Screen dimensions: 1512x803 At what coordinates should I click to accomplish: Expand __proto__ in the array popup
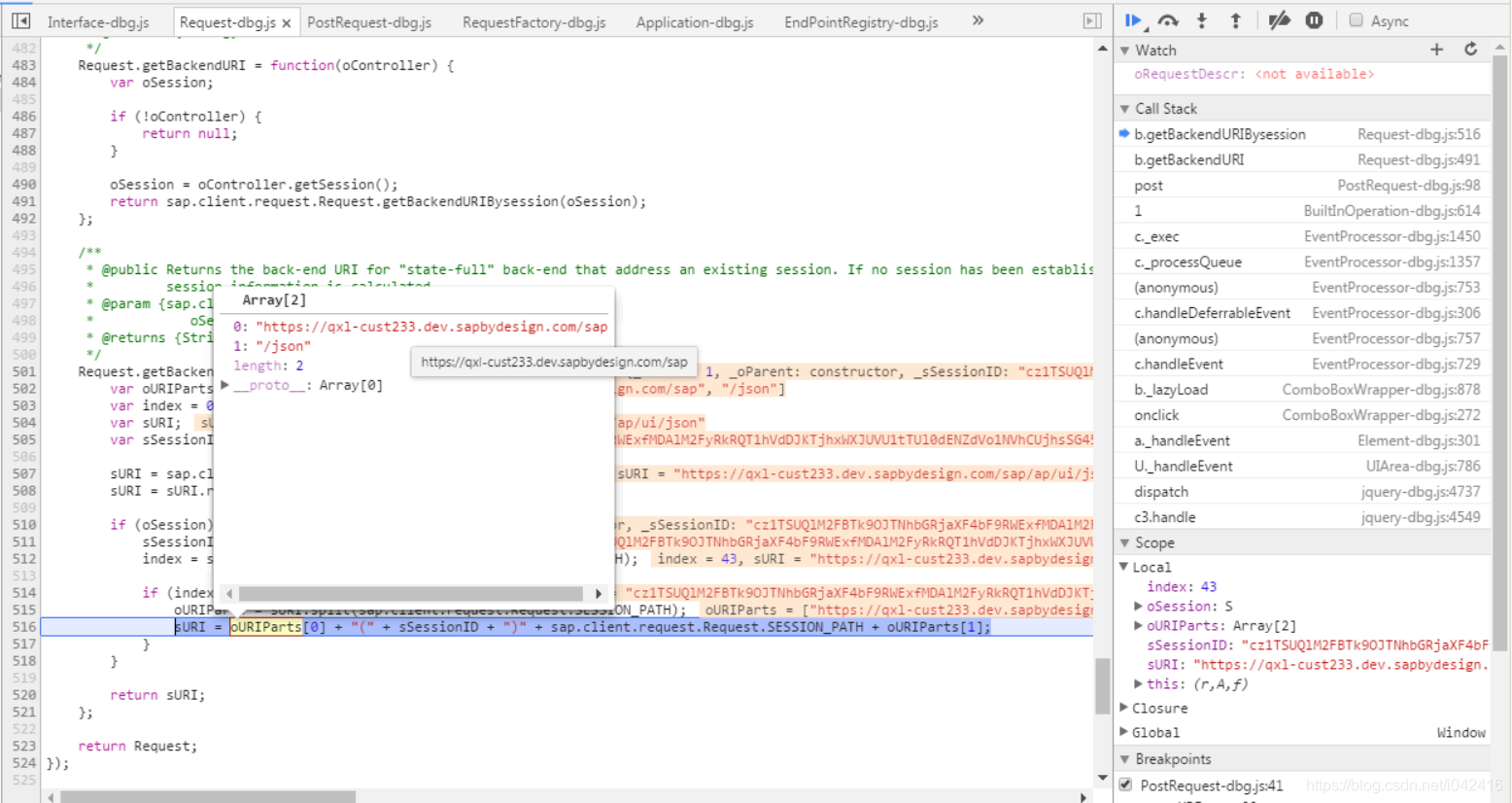[225, 385]
